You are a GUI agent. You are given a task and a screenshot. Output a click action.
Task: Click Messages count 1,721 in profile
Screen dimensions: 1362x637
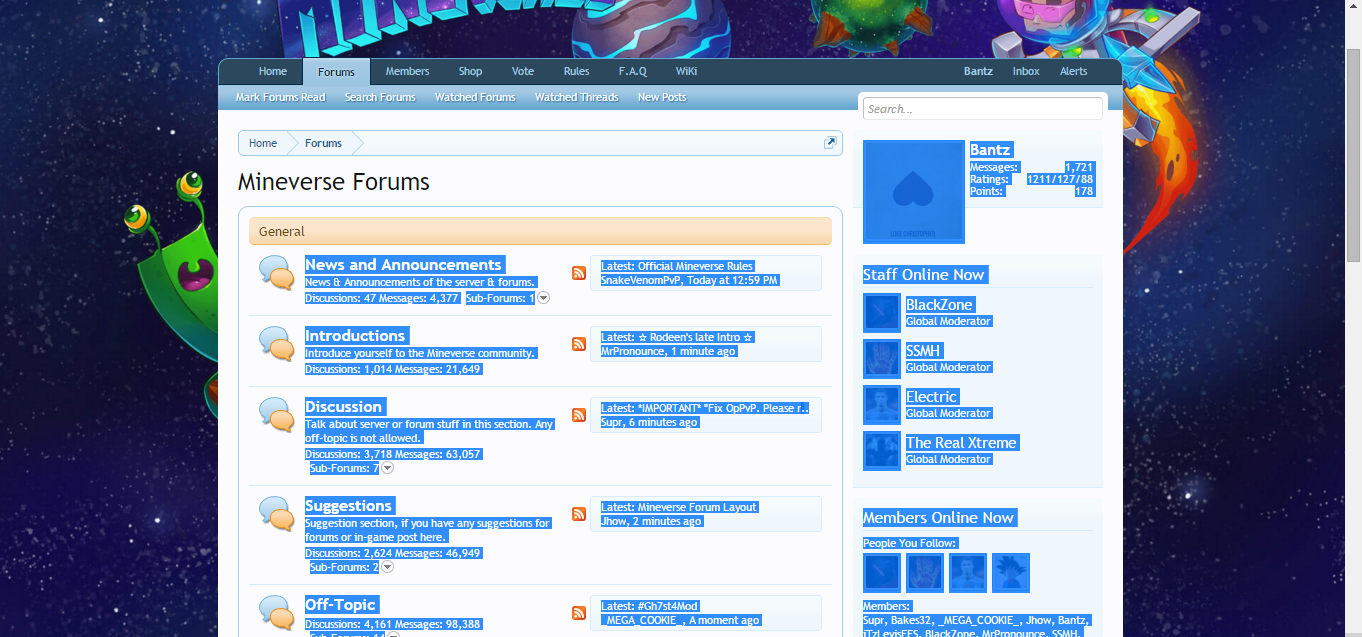point(1079,168)
